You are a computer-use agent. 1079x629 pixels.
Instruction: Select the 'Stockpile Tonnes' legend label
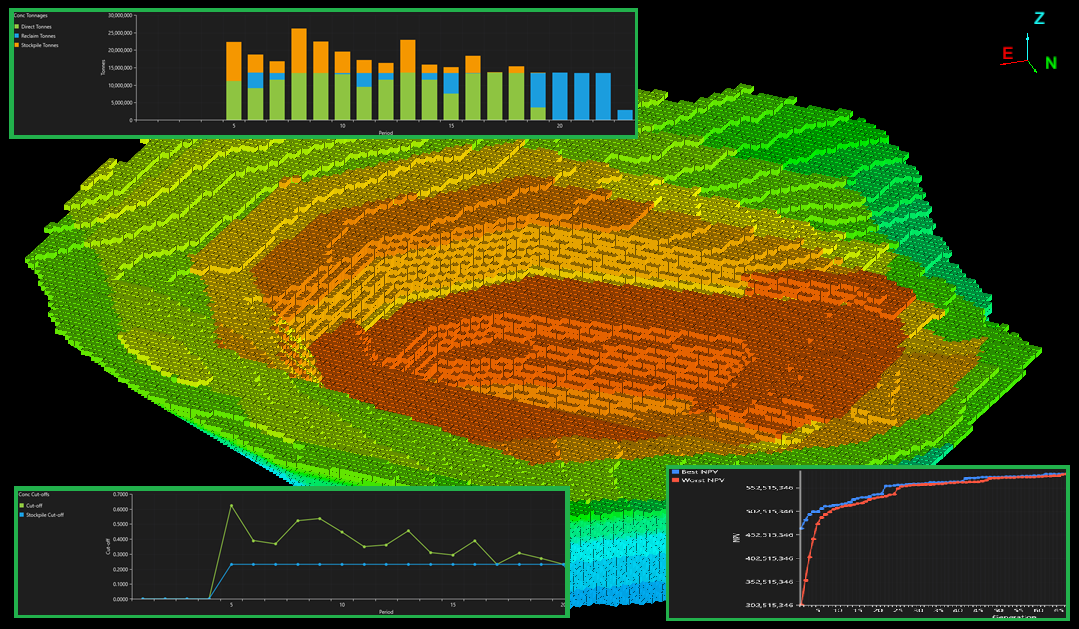39,45
